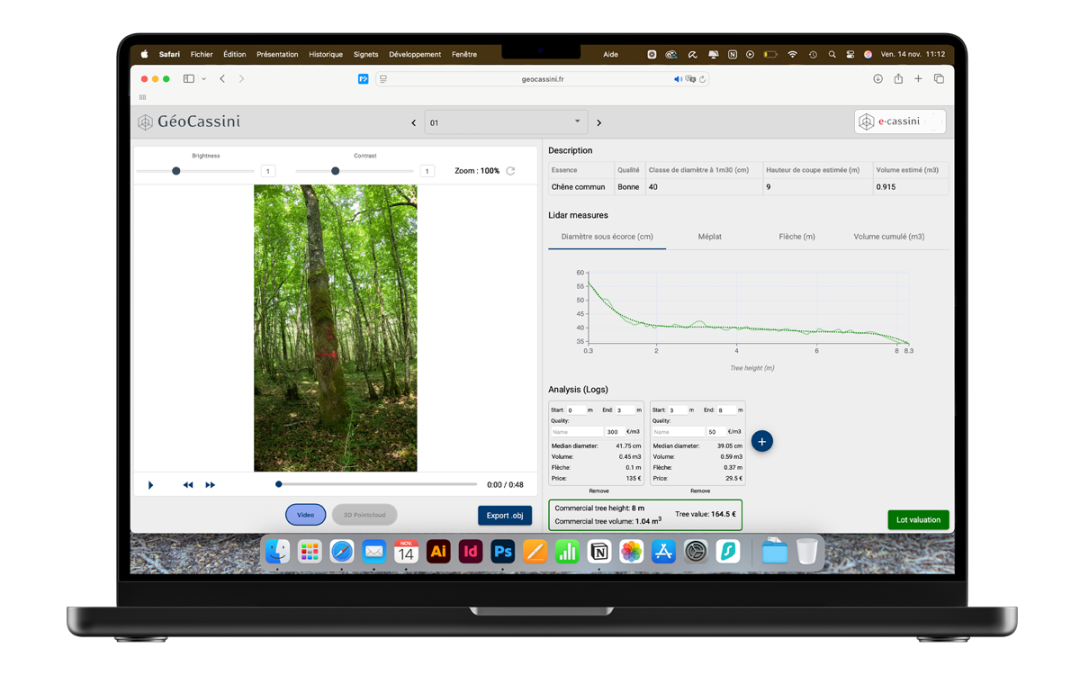
Task: Edit the first log's quality Name field
Action: (577, 432)
